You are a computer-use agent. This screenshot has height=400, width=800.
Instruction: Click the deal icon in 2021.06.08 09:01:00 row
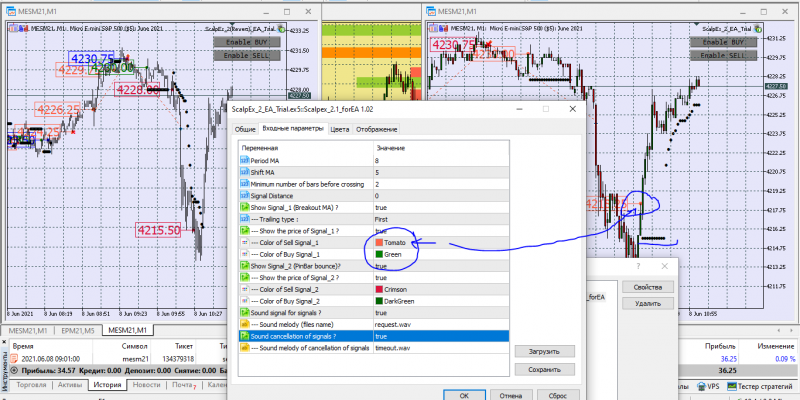pyautogui.click(x=14, y=359)
